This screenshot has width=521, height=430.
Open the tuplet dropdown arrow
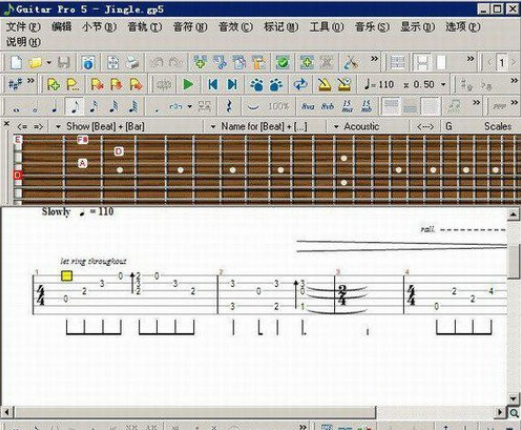[190, 107]
